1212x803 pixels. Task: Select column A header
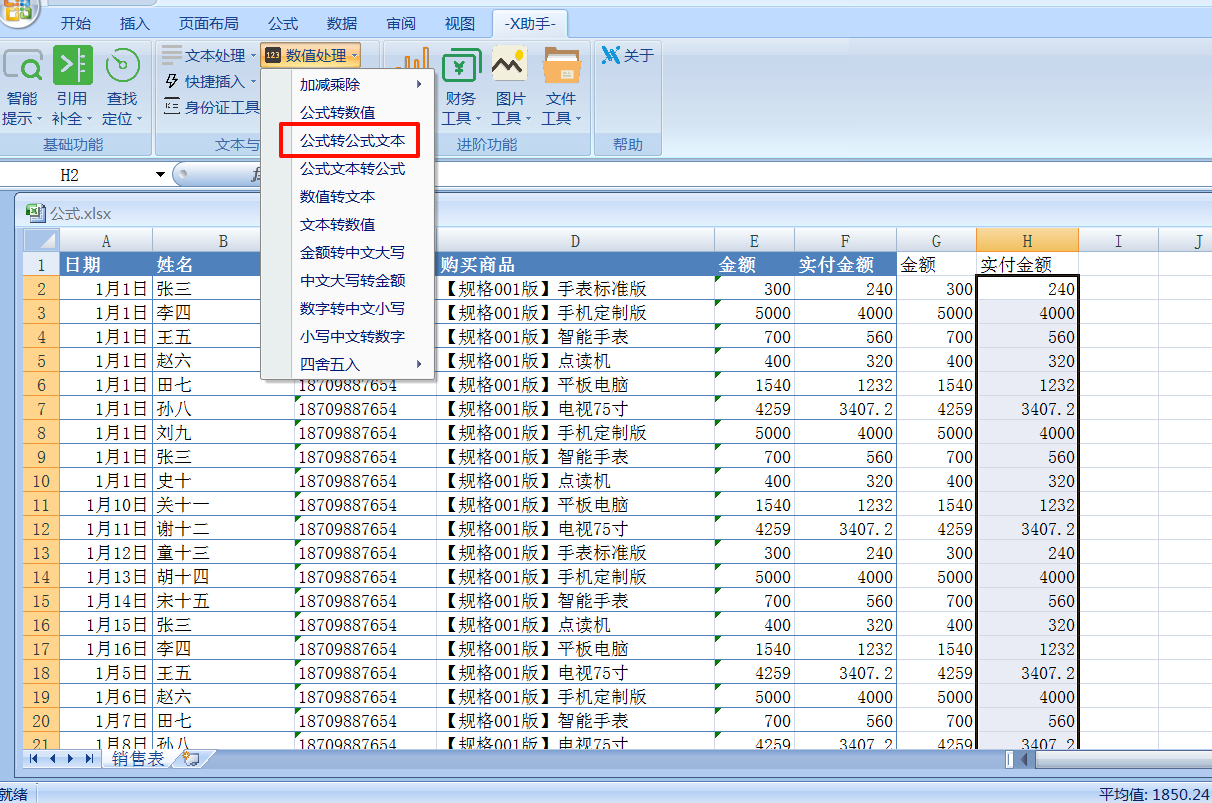coord(106,240)
